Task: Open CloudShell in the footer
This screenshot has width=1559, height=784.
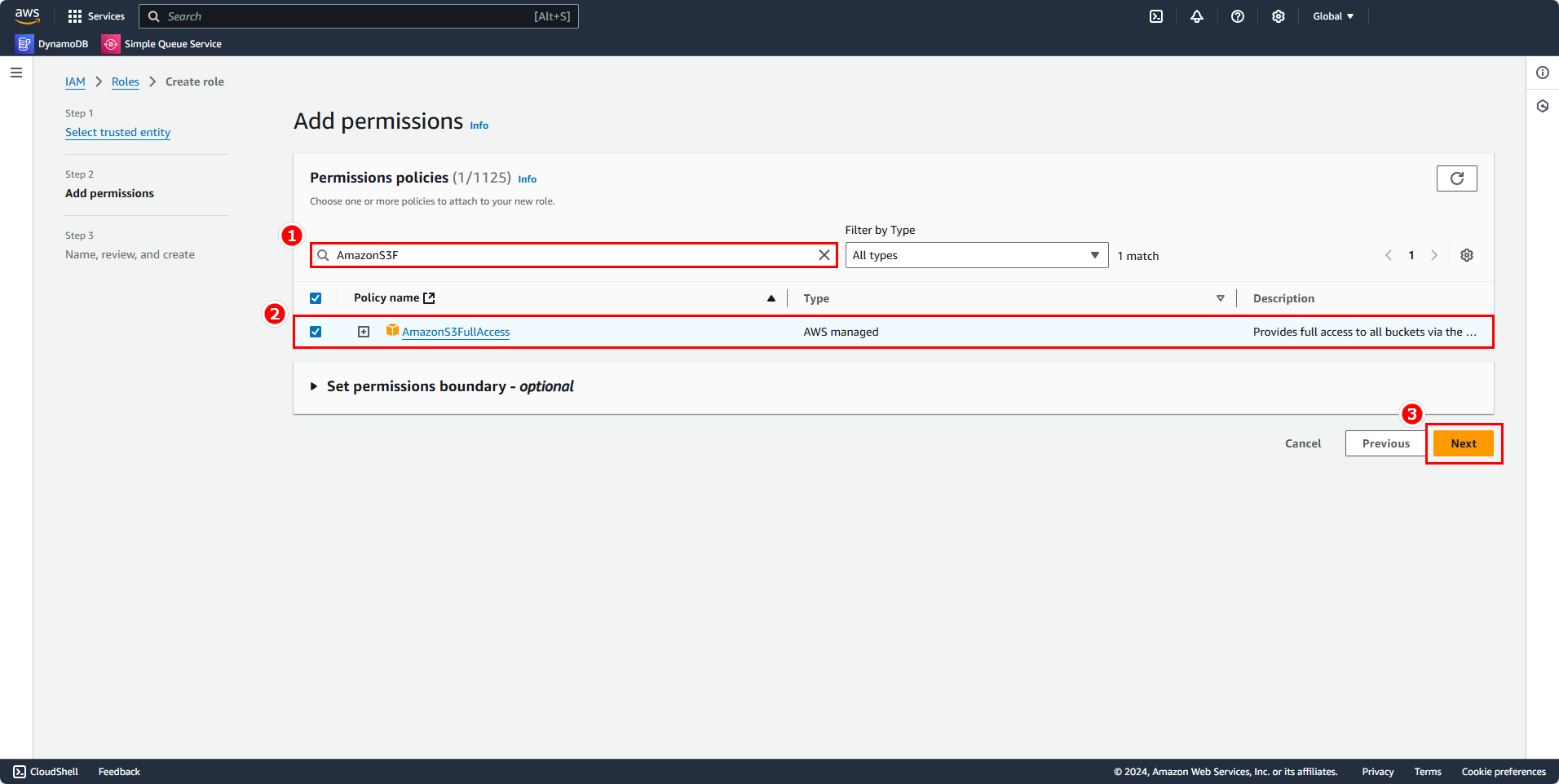Action: click(46, 772)
